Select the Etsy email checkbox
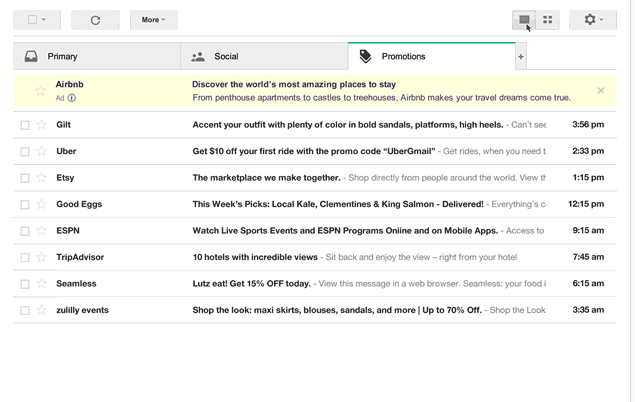 pyautogui.click(x=25, y=178)
